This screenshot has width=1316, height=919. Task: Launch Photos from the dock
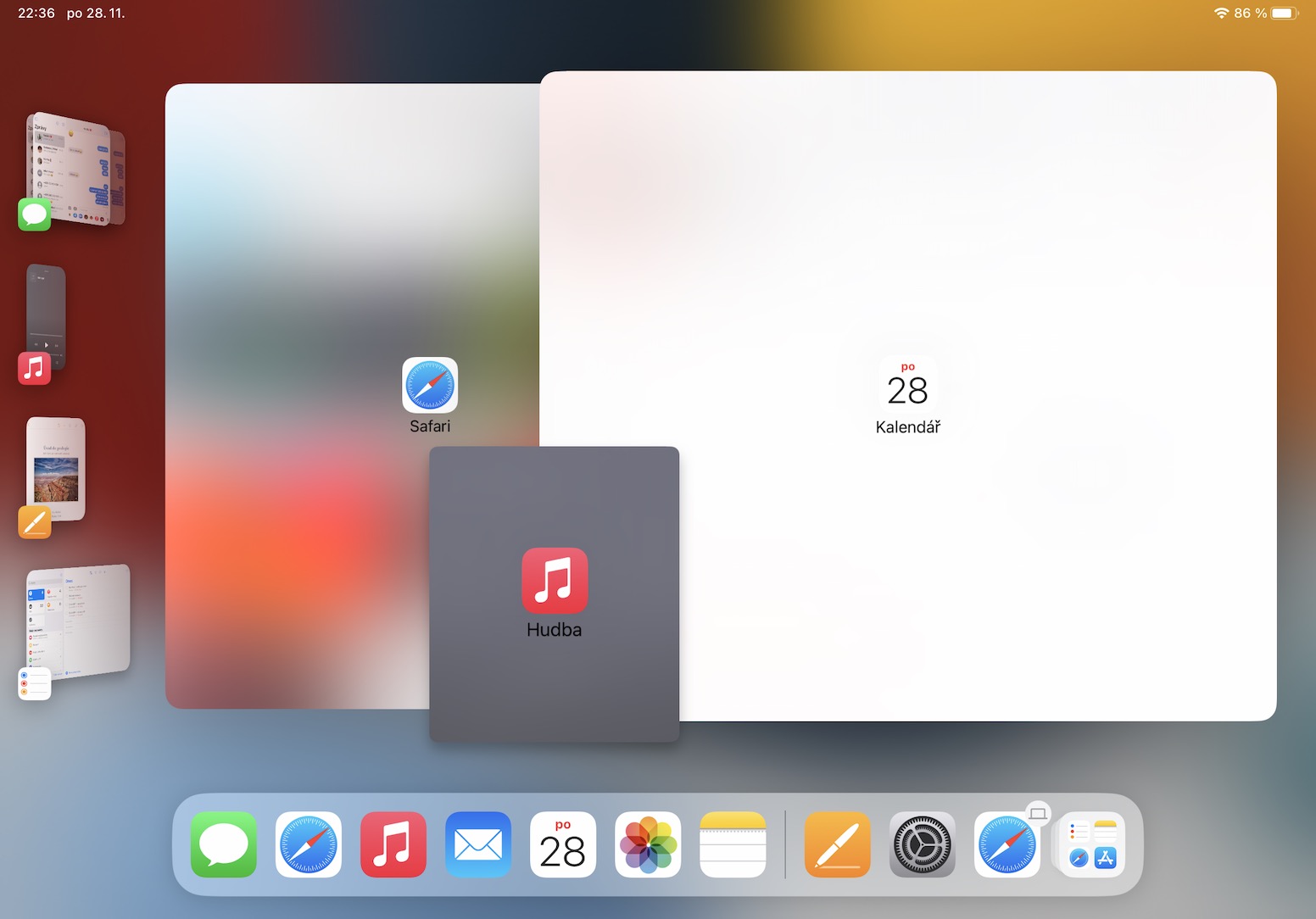(648, 844)
